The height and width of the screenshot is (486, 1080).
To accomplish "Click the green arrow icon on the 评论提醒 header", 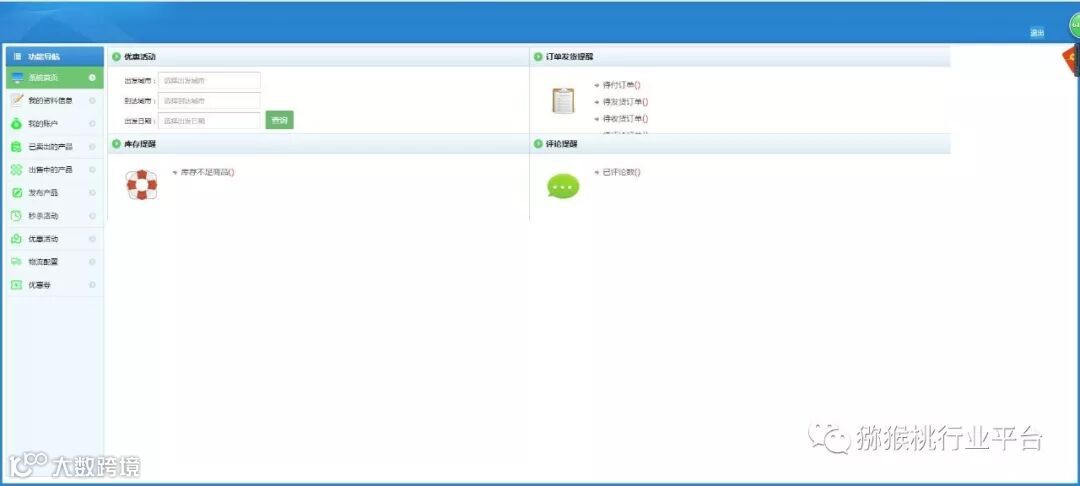I will click(539, 144).
